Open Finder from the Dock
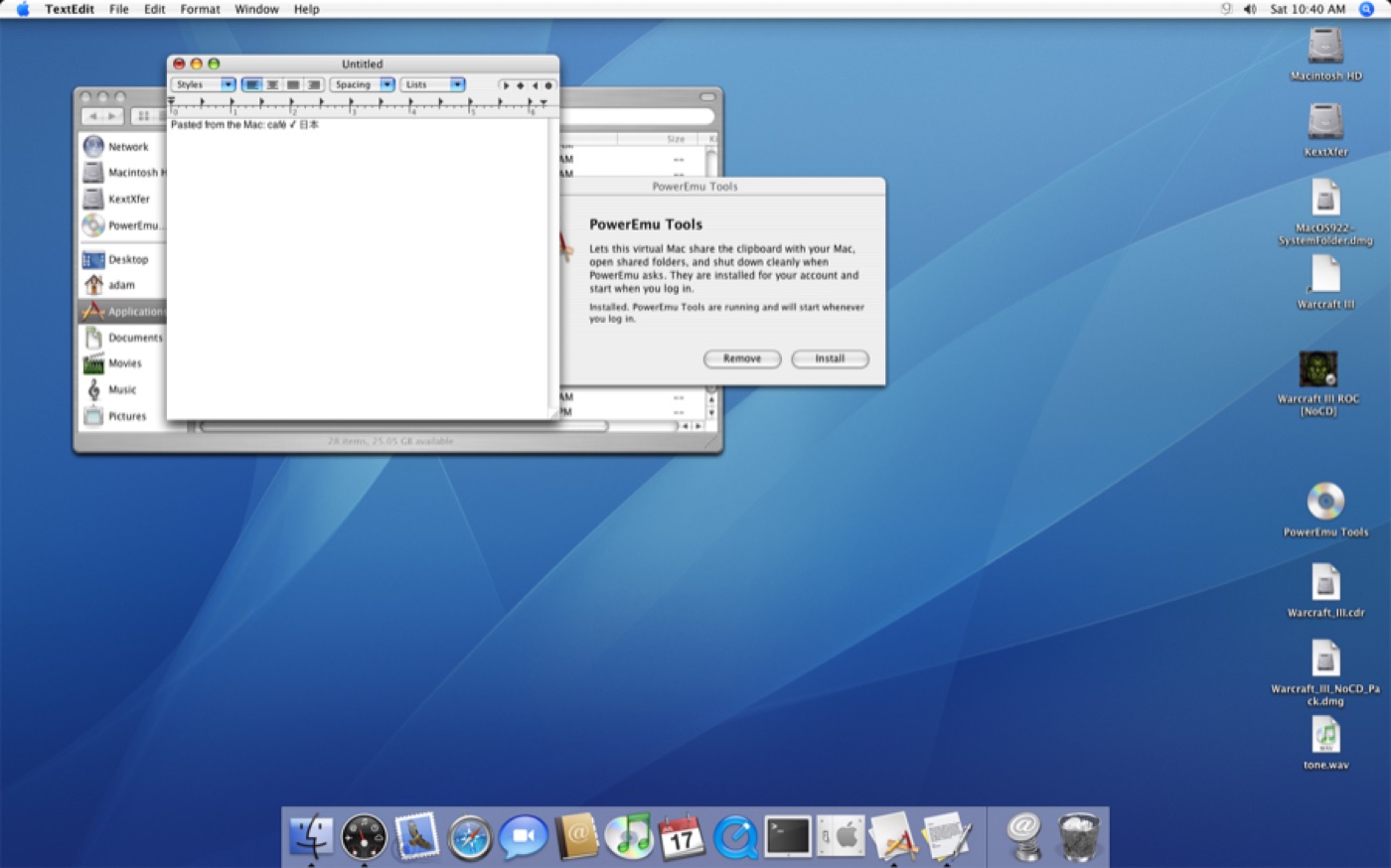The height and width of the screenshot is (868, 1391). coord(311,836)
